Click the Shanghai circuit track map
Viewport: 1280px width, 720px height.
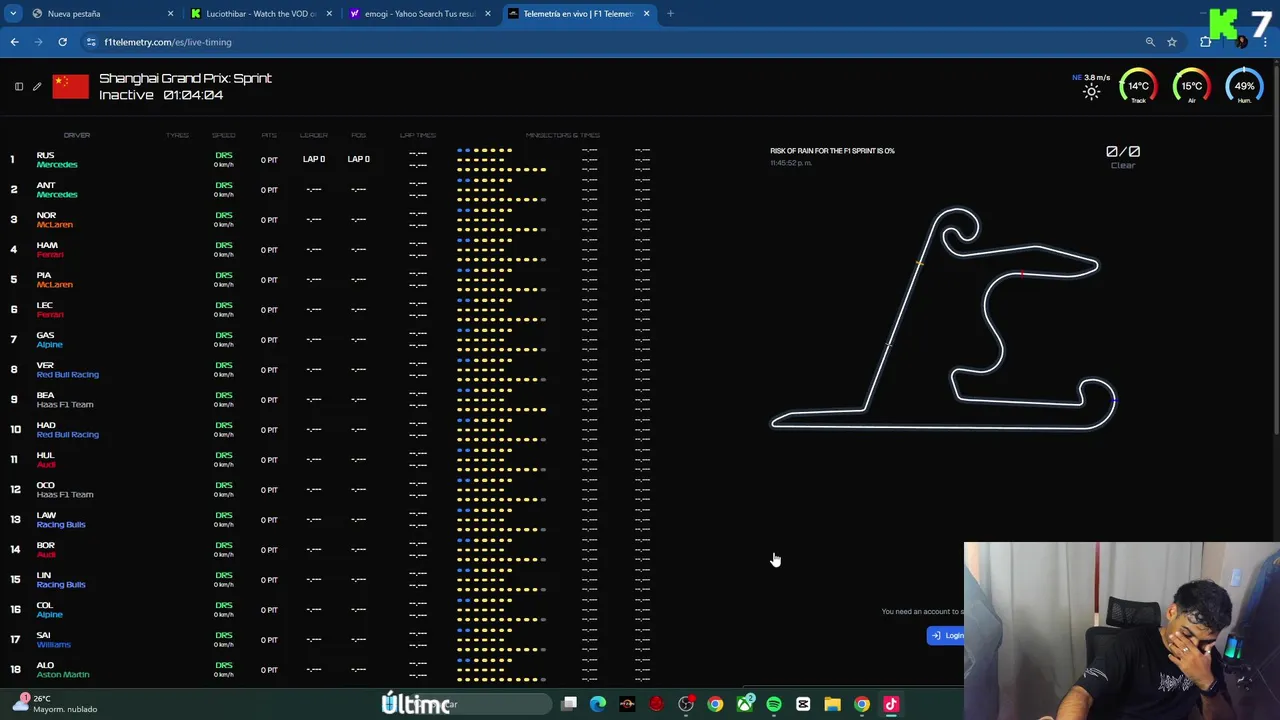[x=943, y=319]
